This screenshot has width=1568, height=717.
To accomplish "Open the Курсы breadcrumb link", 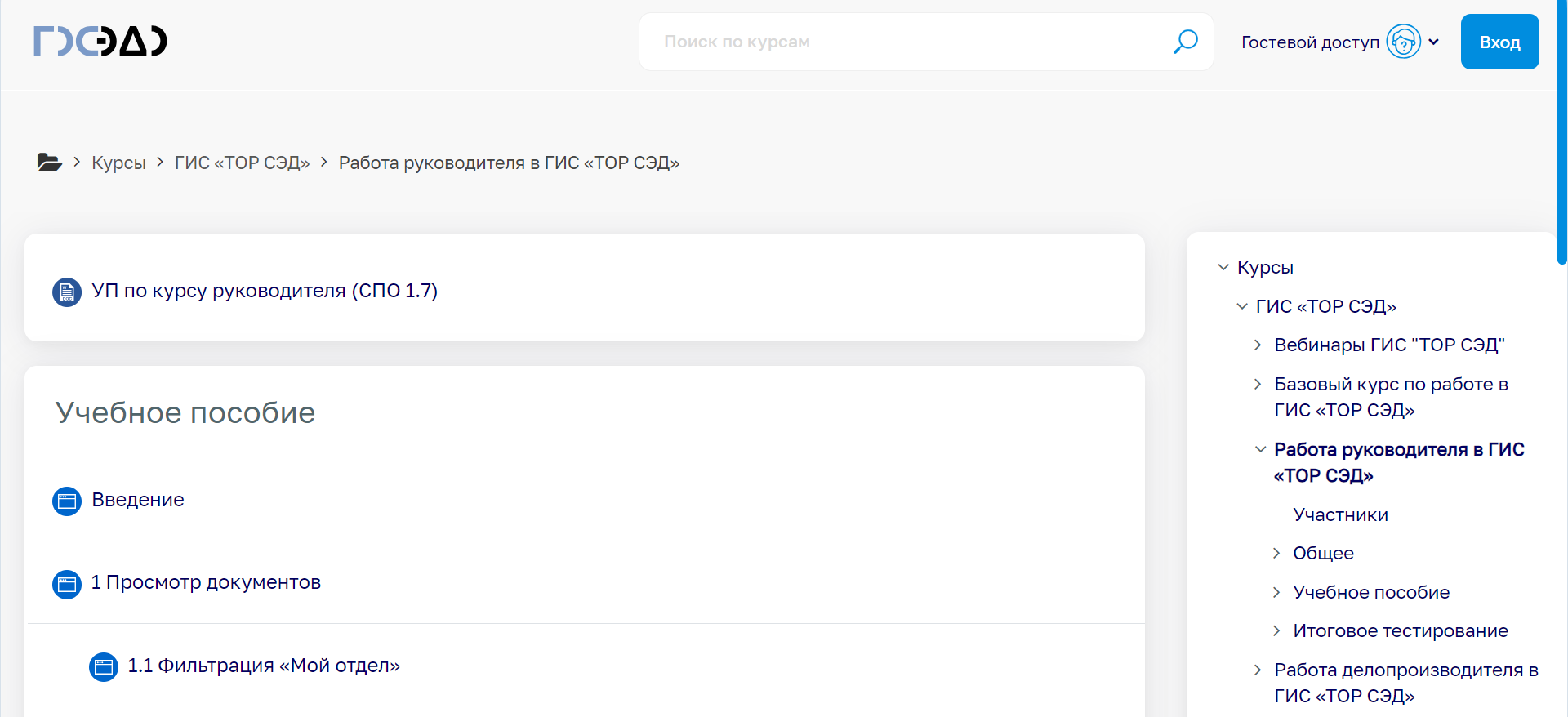I will 118,163.
